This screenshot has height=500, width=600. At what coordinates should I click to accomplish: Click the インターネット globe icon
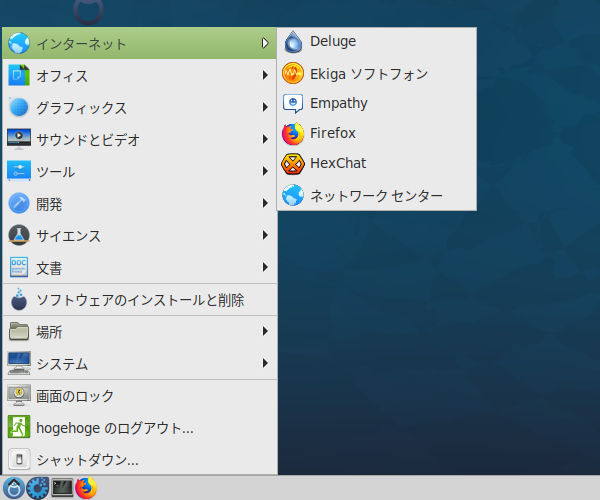tap(19, 43)
